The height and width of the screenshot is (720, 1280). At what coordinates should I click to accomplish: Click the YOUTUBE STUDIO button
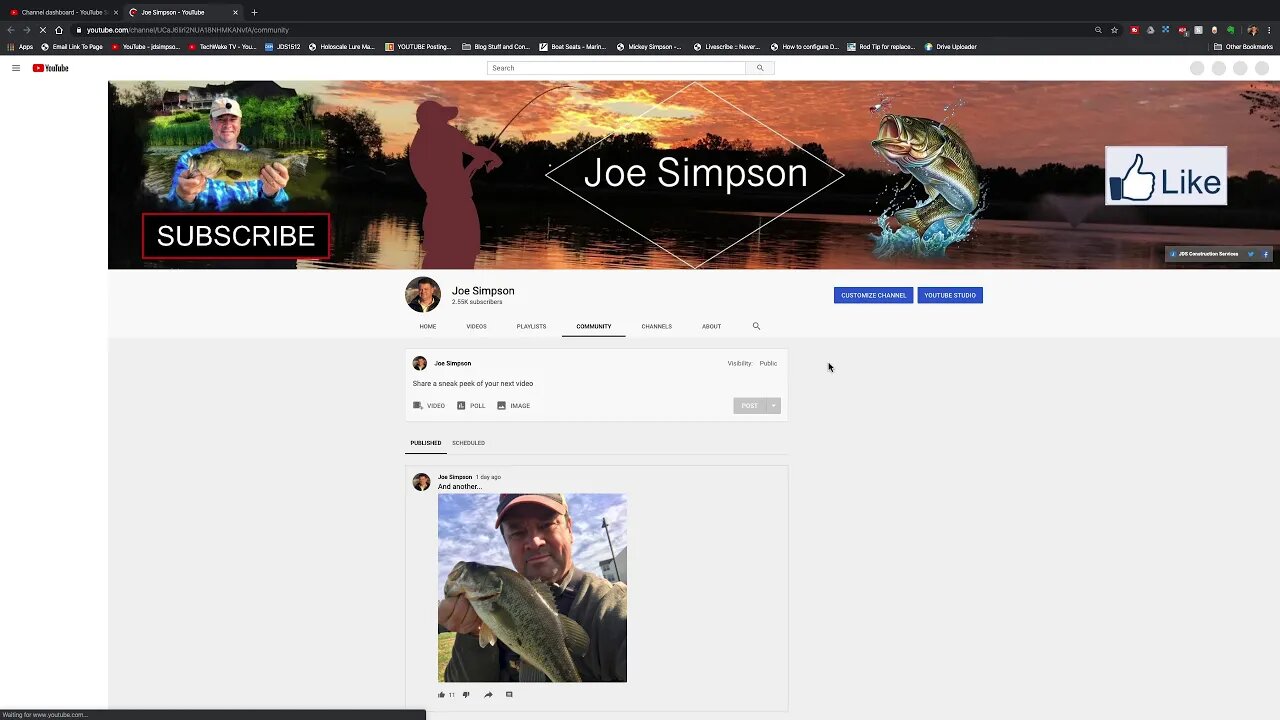[x=950, y=295]
